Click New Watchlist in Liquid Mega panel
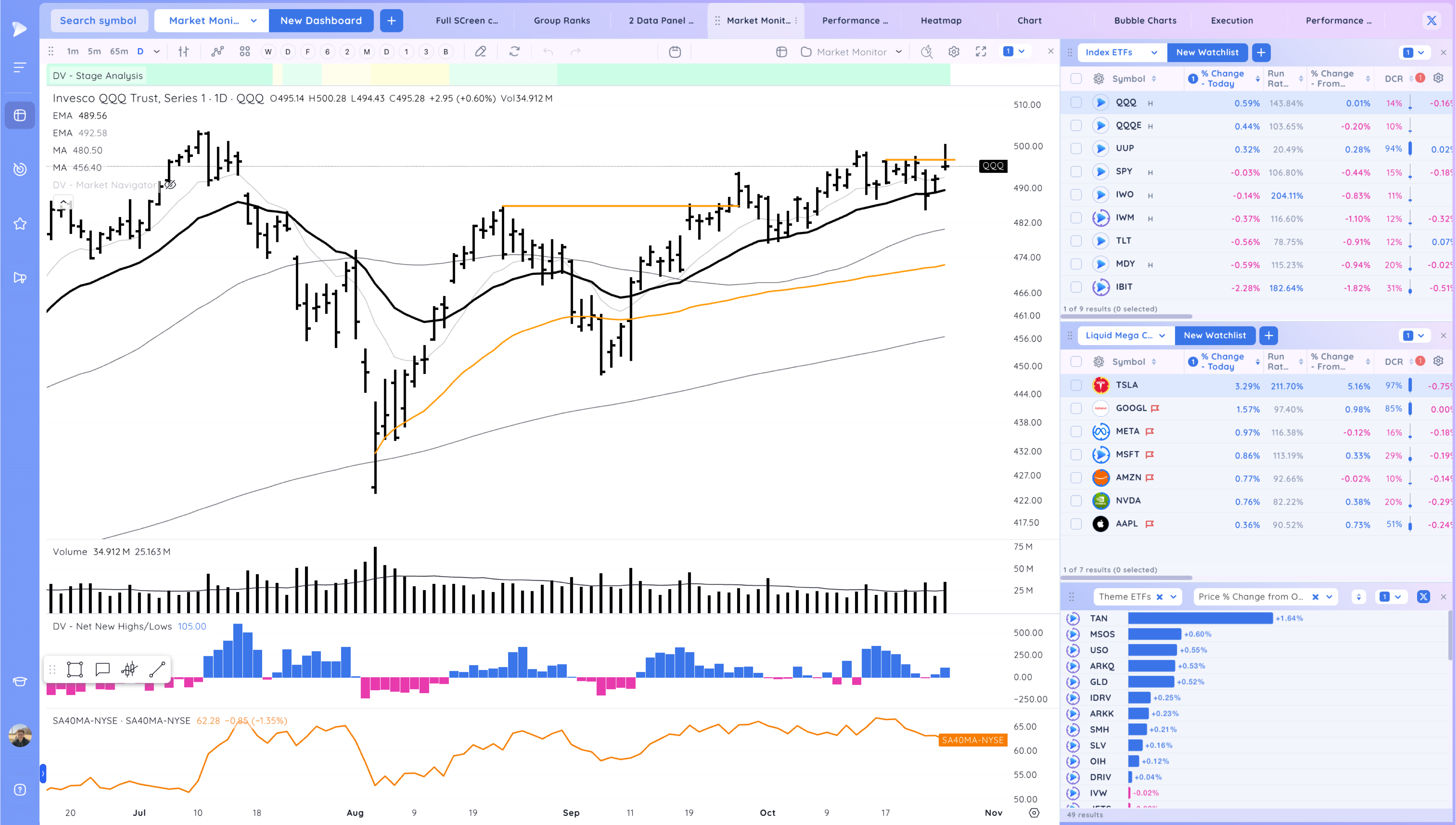This screenshot has width=1456, height=825. pyautogui.click(x=1214, y=335)
